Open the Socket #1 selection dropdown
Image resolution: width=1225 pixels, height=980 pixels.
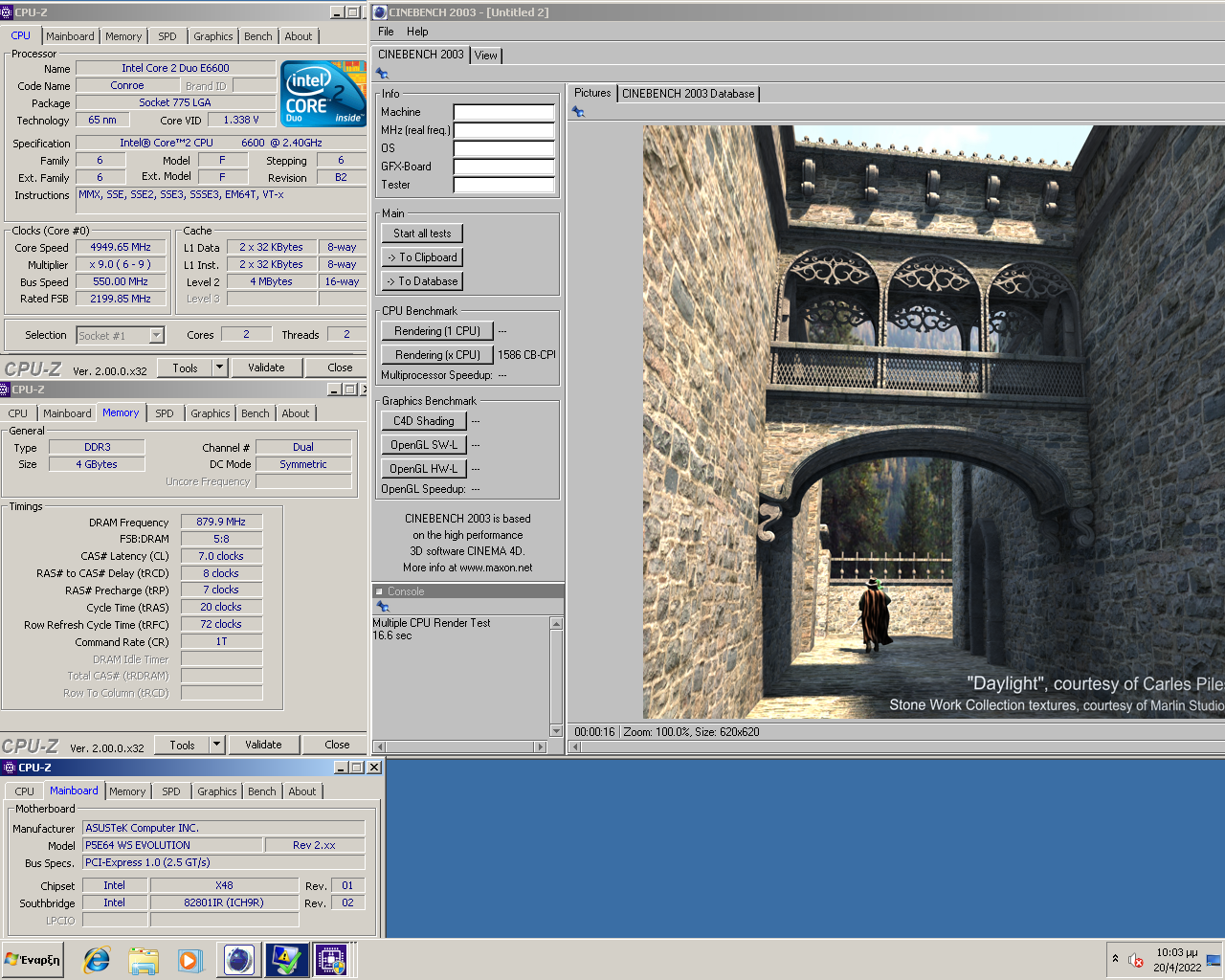click(x=157, y=335)
